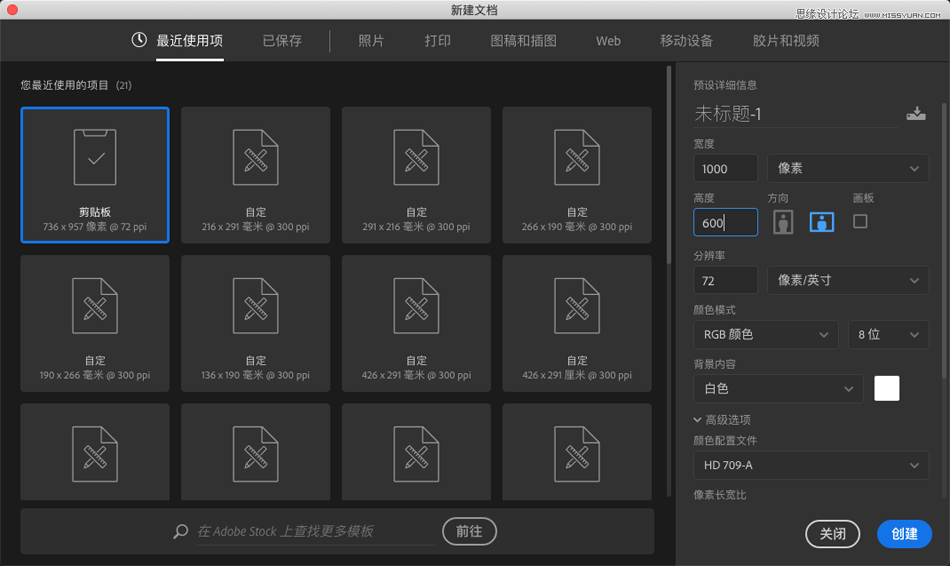
Task: Switch to the 胶片和视频 tab
Action: (x=786, y=41)
